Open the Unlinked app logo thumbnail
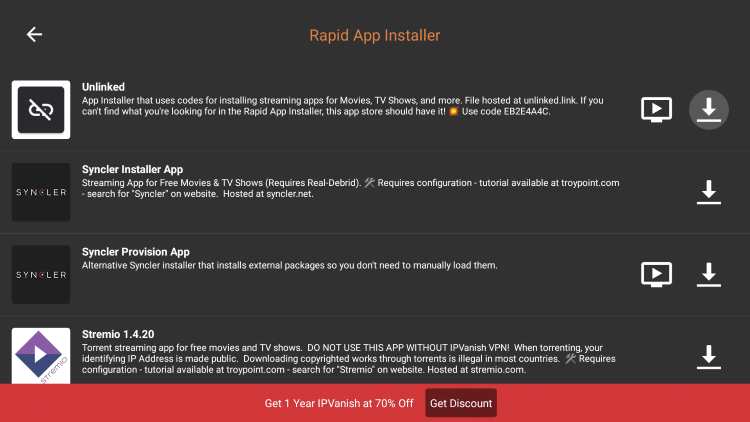Image resolution: width=750 pixels, height=422 pixels. tap(41, 110)
